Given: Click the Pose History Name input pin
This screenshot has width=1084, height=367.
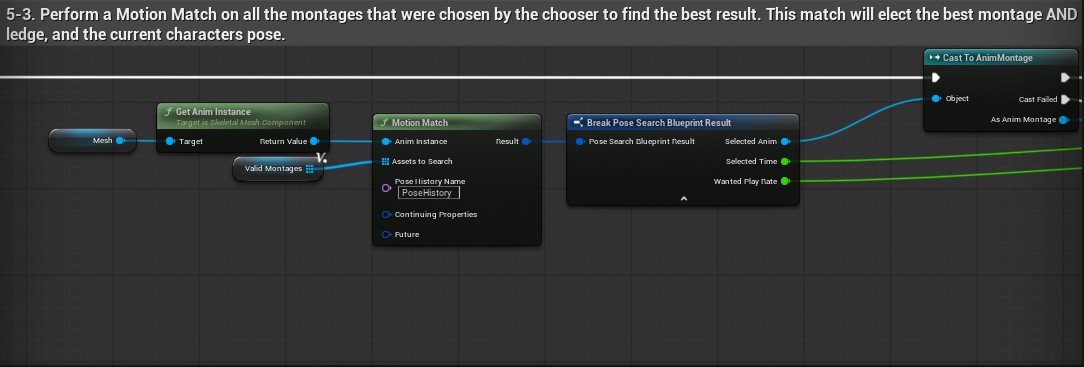Looking at the screenshot, I should pyautogui.click(x=386, y=187).
